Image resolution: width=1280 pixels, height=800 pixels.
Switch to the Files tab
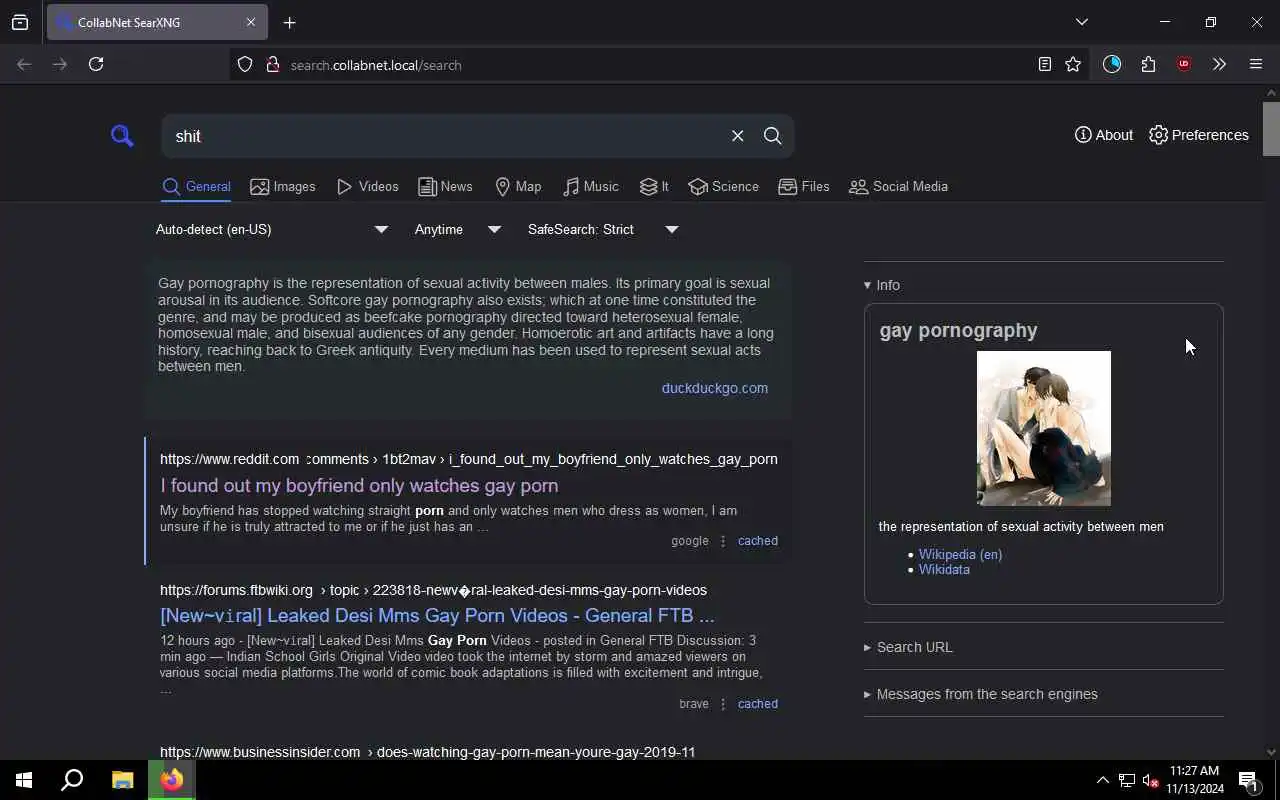coord(804,186)
